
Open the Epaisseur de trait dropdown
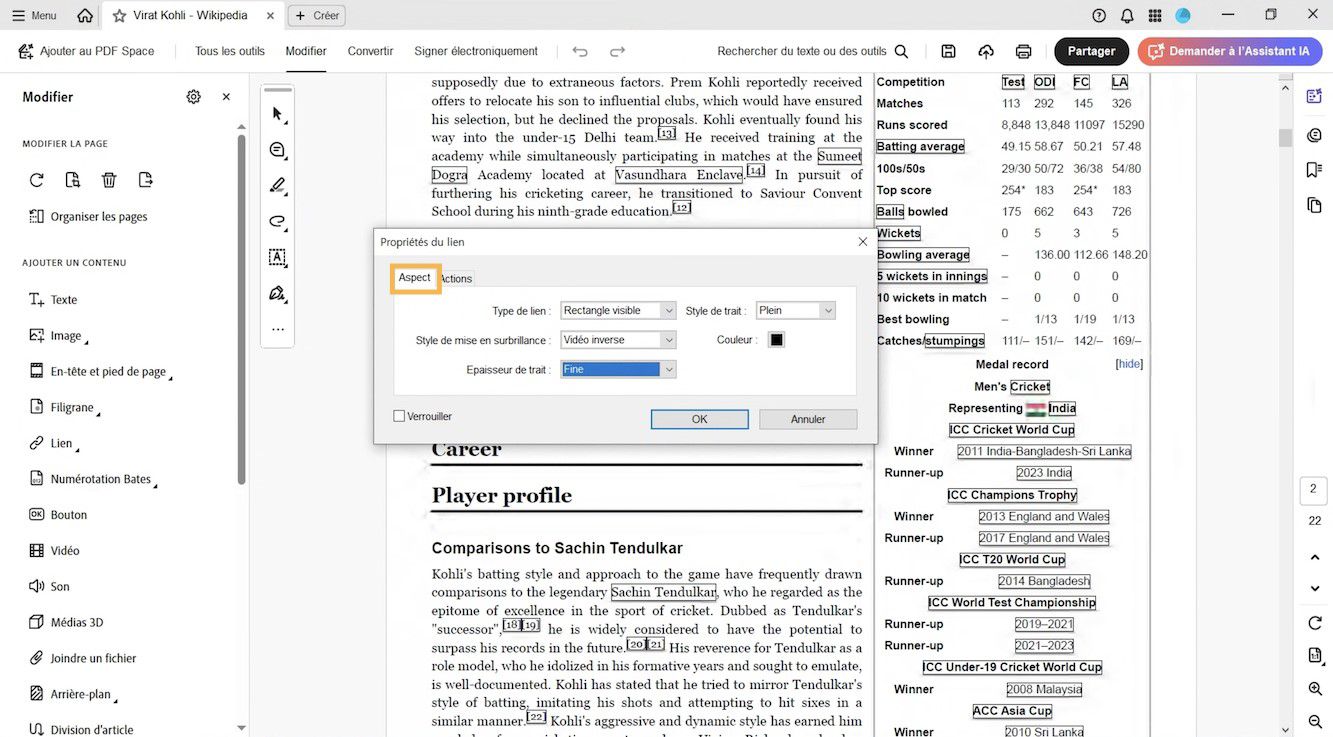click(619, 370)
